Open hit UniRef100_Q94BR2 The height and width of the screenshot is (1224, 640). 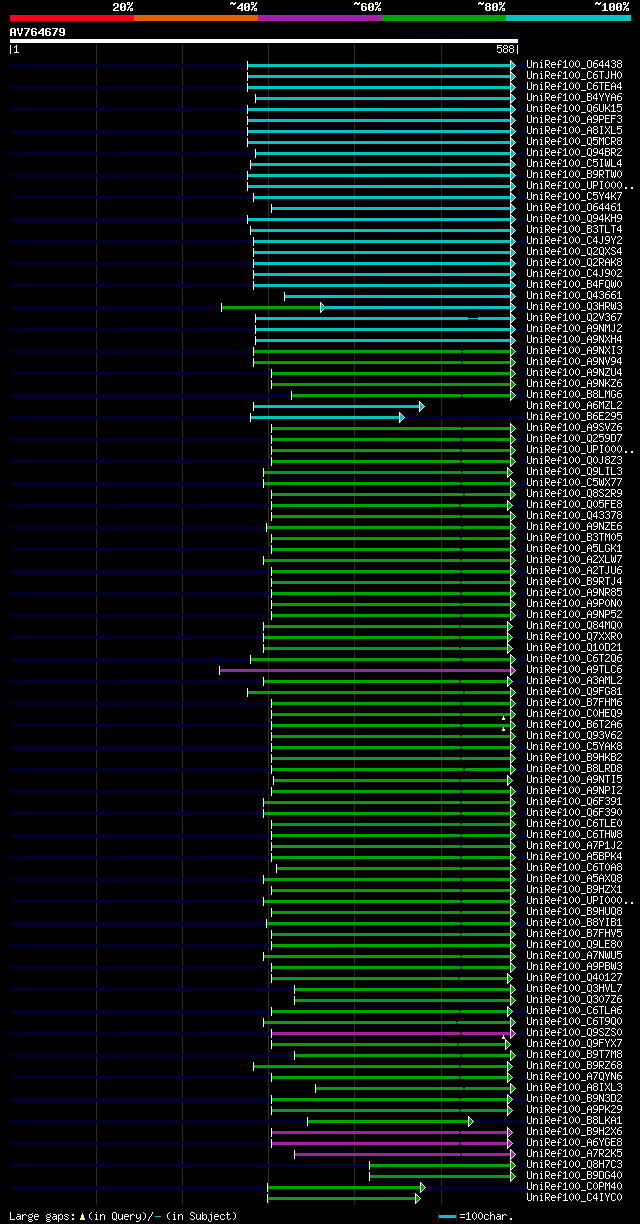(x=575, y=152)
